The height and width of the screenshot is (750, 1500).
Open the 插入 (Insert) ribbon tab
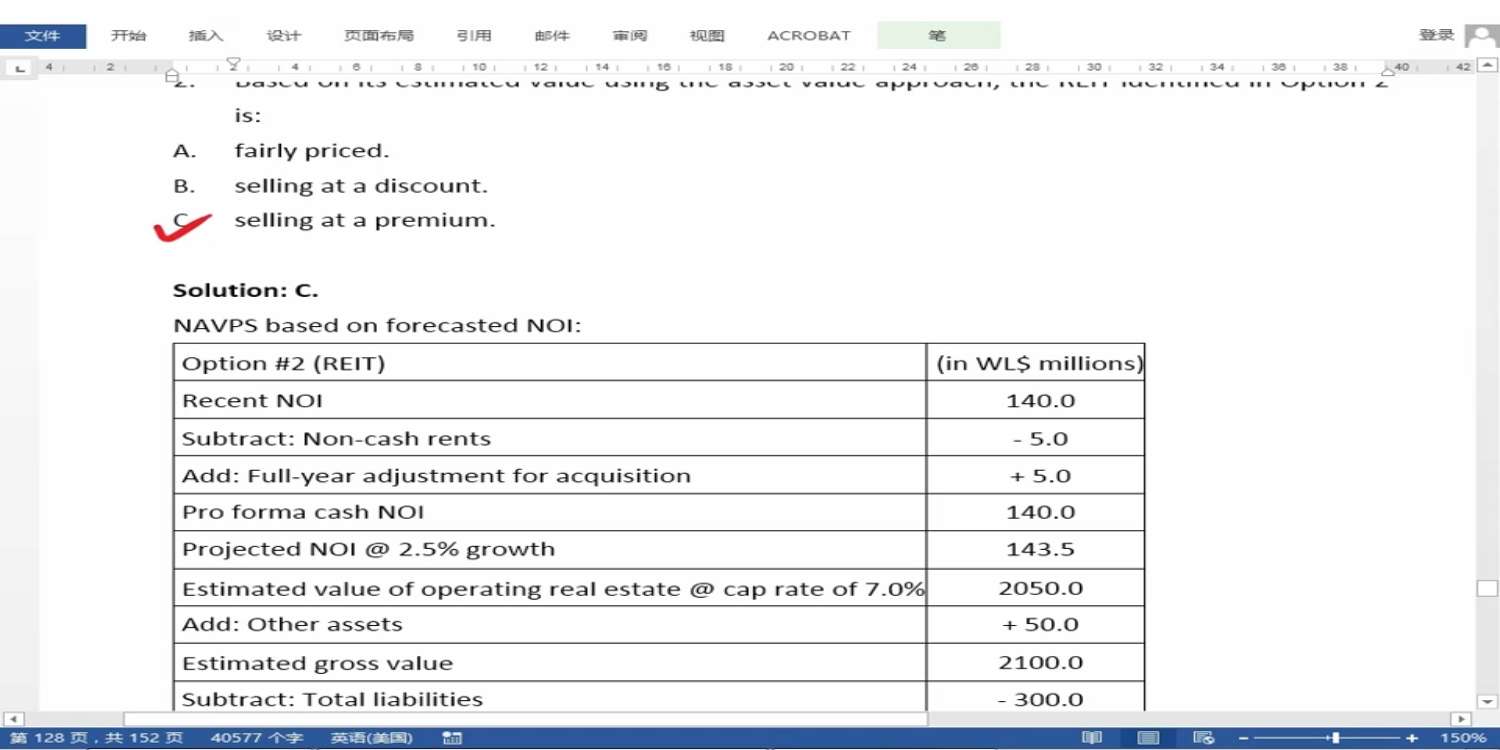(x=206, y=36)
